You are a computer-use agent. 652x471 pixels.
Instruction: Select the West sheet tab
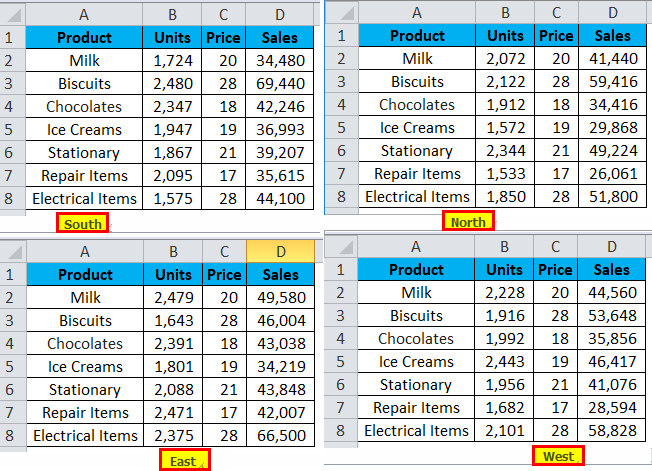click(557, 456)
